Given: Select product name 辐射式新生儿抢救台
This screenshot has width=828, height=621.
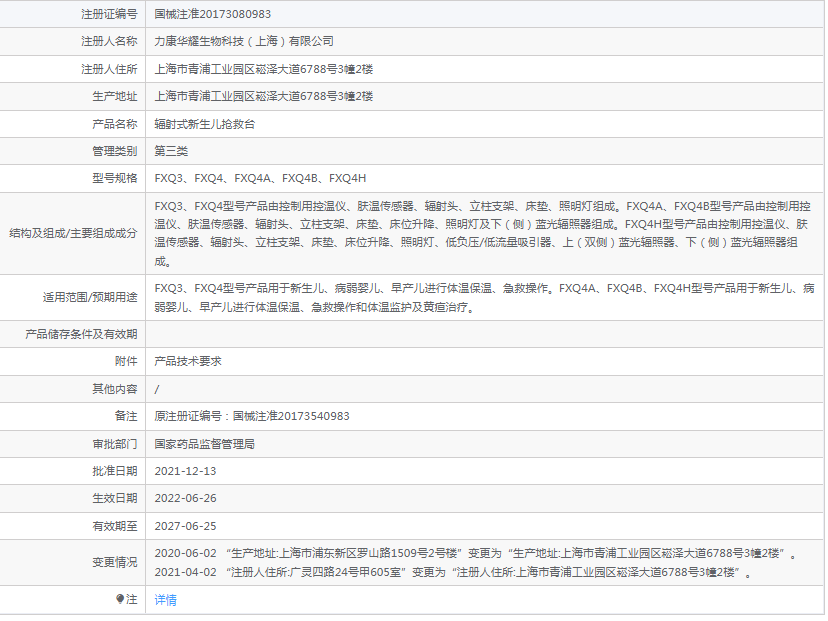Looking at the screenshot, I should (x=204, y=124).
